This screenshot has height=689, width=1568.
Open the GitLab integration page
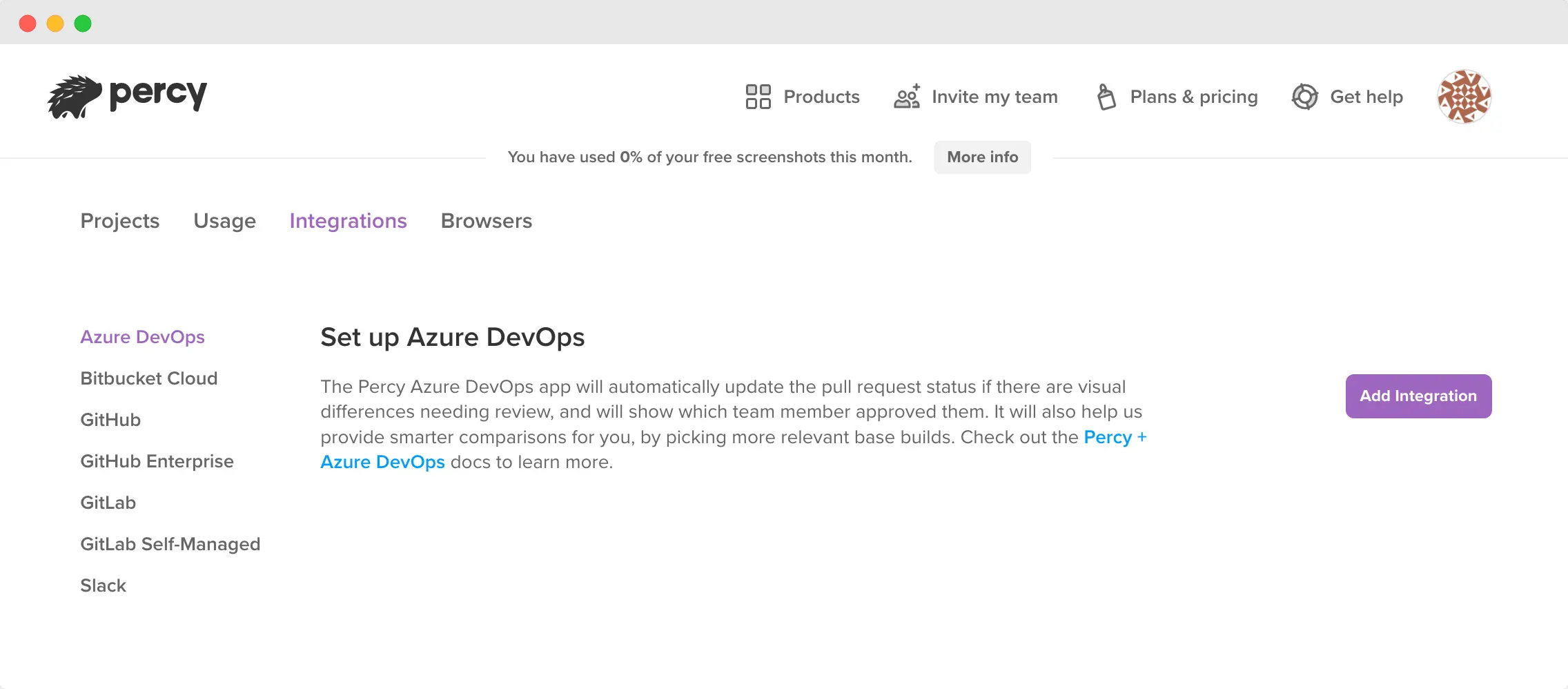coord(108,503)
